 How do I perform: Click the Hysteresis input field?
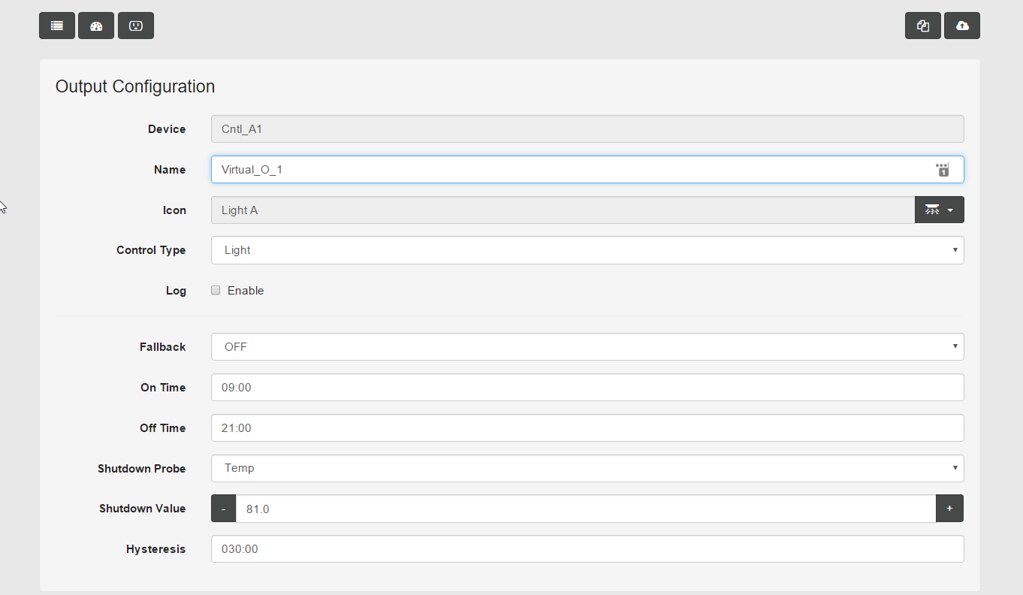(587, 549)
